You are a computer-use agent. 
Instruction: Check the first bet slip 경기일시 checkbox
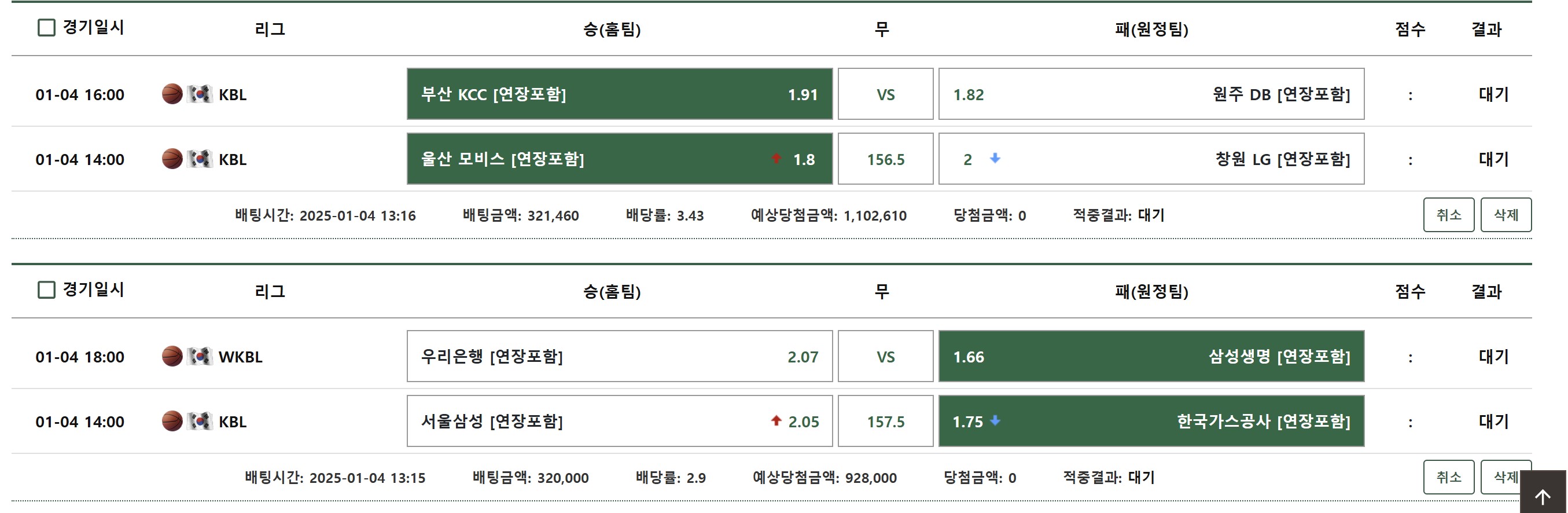coord(47,27)
